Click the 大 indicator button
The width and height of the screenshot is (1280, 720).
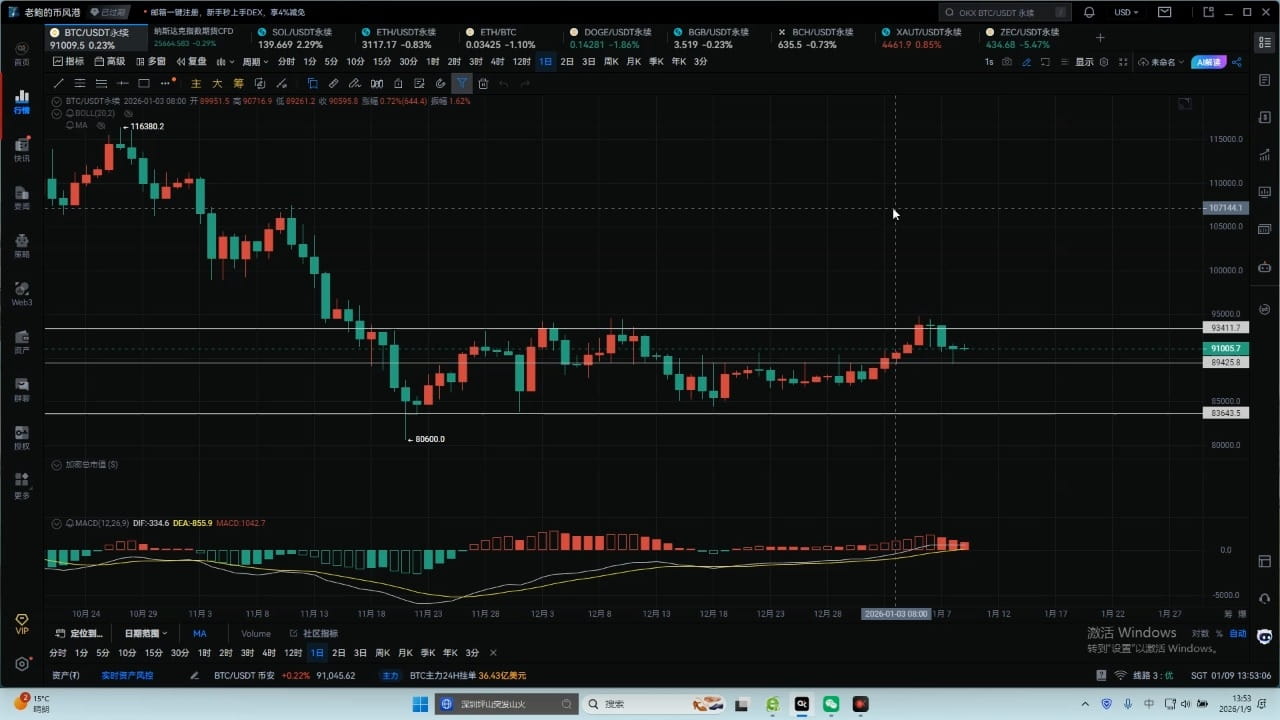click(x=217, y=84)
